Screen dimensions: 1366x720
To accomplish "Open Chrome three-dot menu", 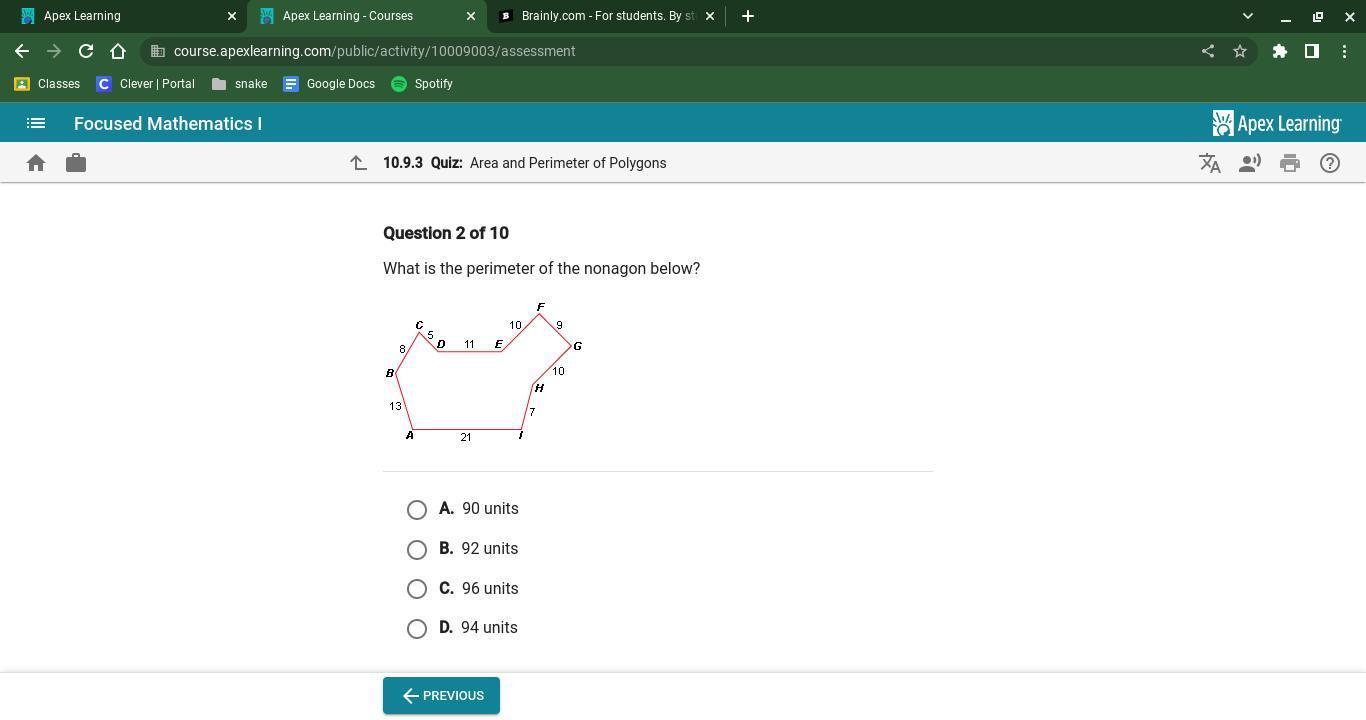I will (1344, 51).
